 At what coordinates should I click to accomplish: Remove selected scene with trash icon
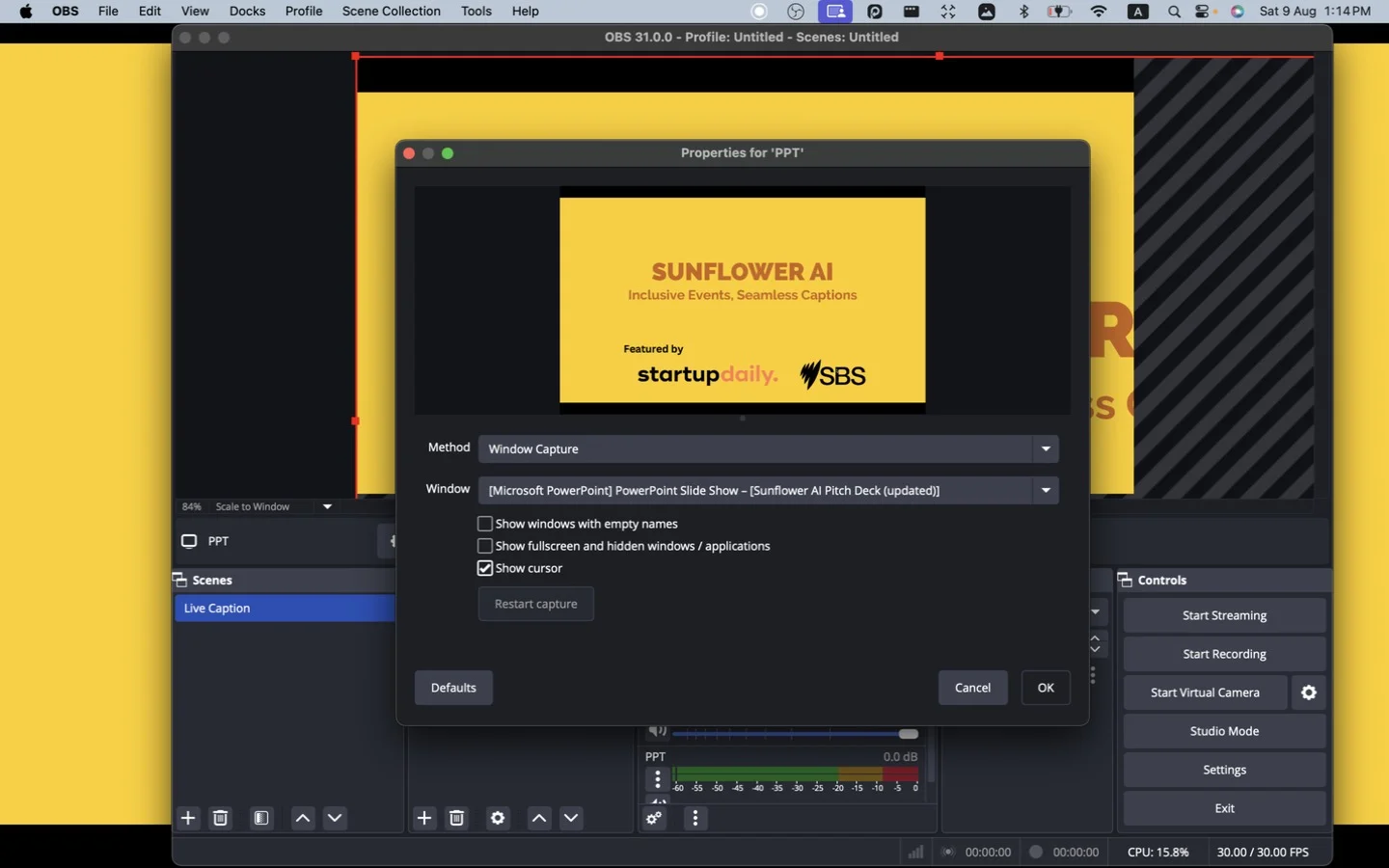(x=220, y=818)
